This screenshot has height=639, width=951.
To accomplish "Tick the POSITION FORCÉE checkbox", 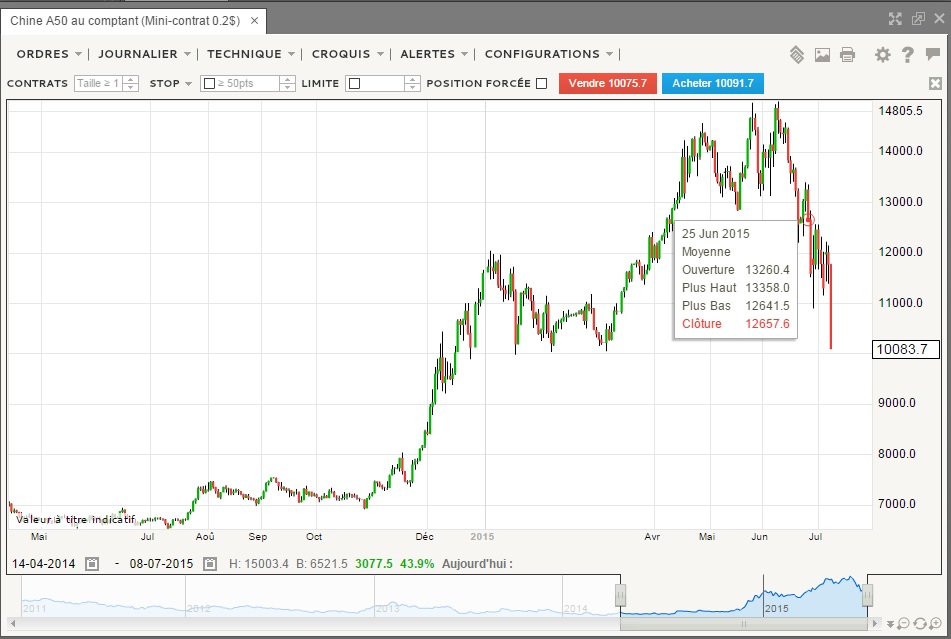I will 542,84.
